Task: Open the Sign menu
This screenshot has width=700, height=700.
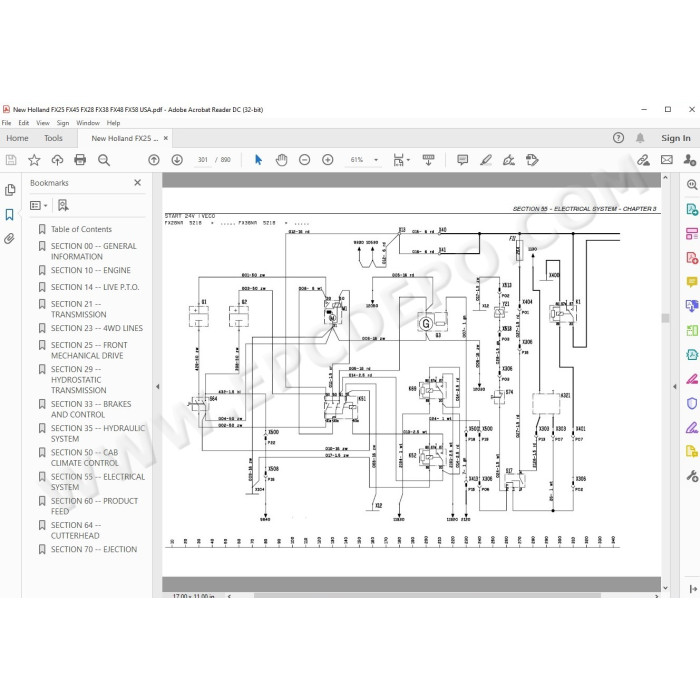Action: 63,123
